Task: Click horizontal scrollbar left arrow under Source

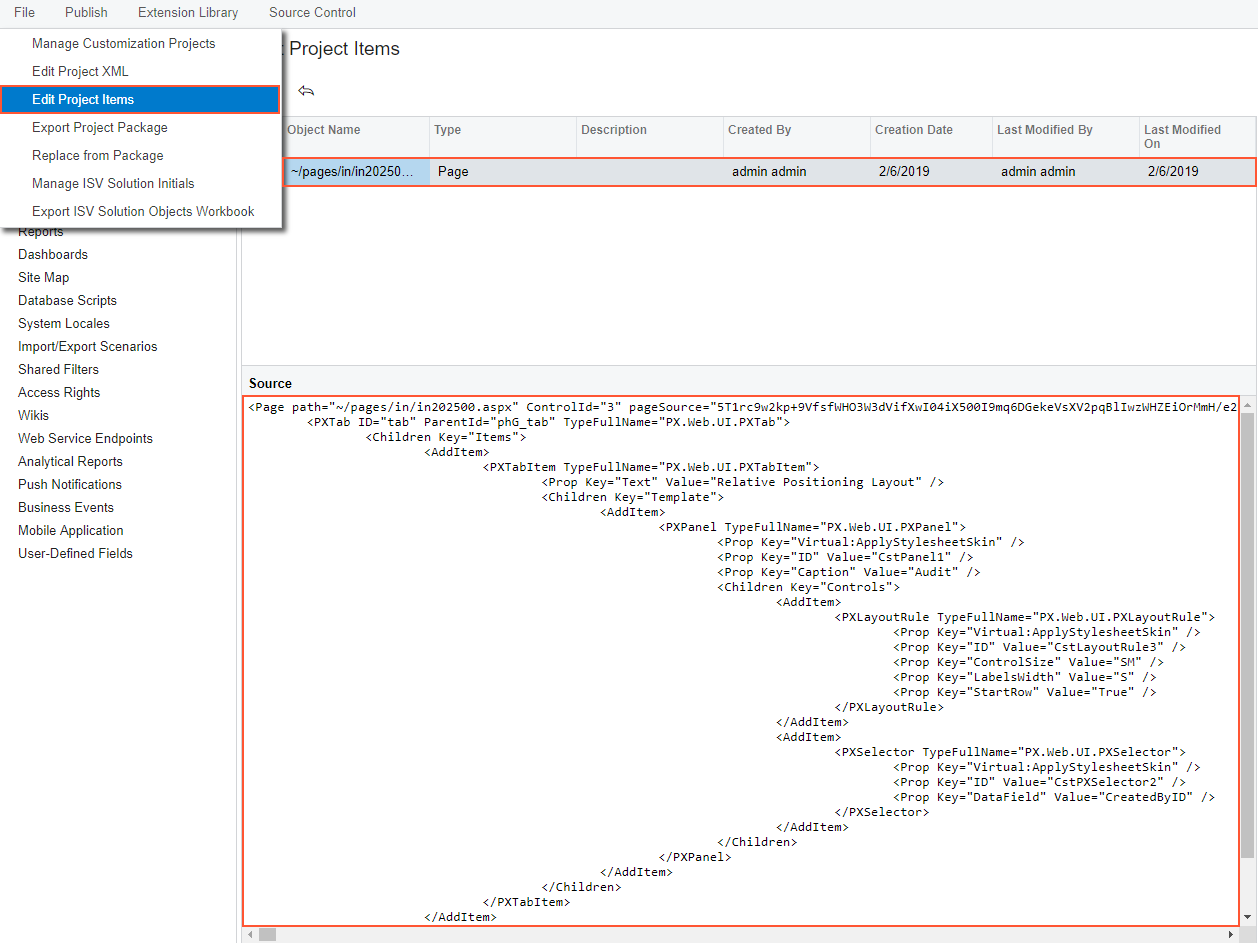Action: [249, 934]
